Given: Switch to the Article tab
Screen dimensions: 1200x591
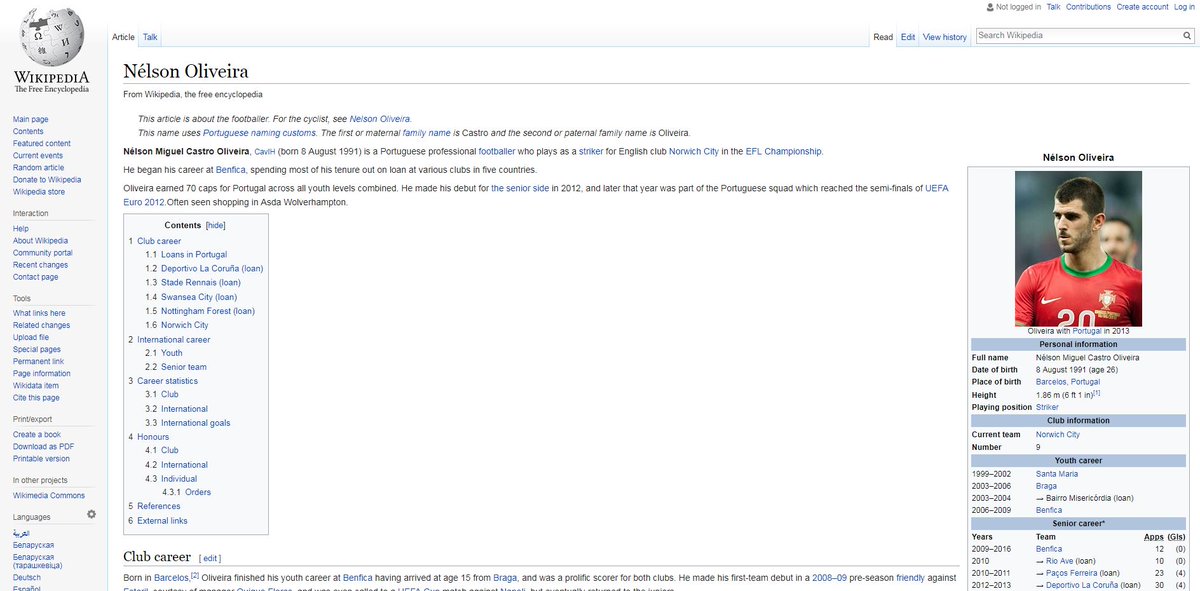Looking at the screenshot, I should tap(123, 37).
